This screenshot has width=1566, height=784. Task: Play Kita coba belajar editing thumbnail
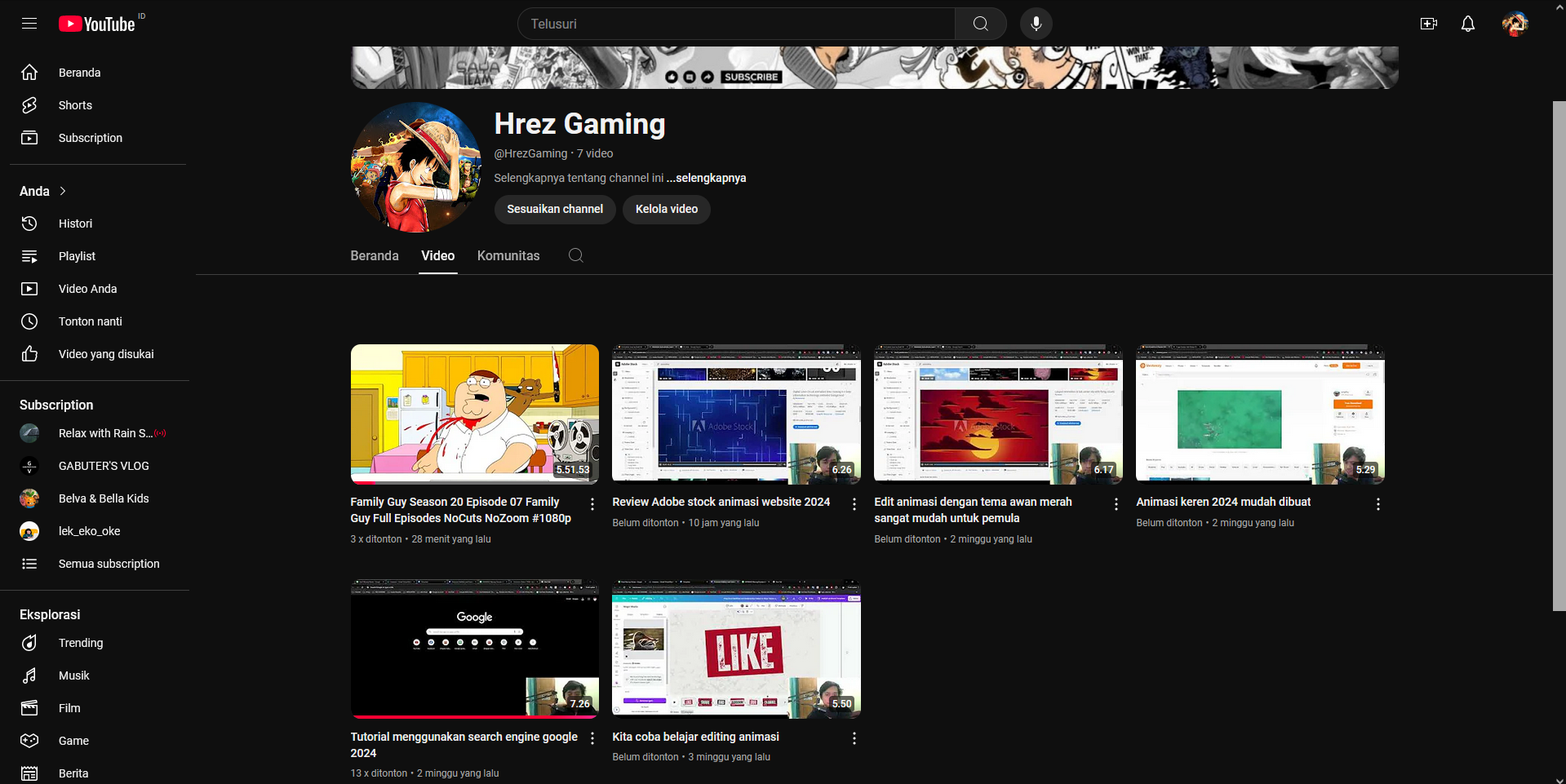(736, 649)
